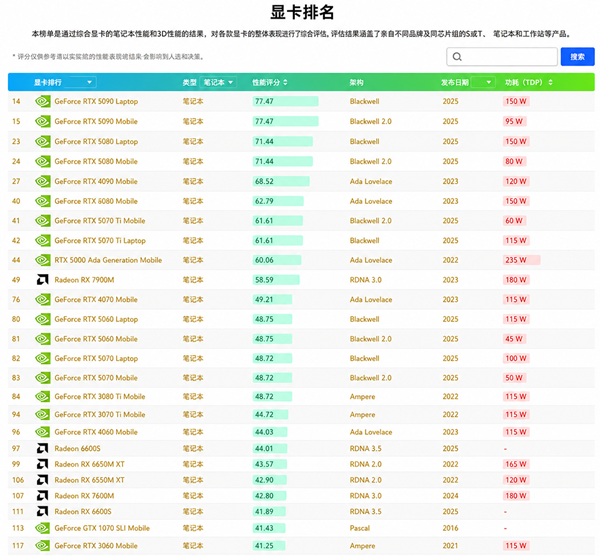600x556 pixels.
Task: Sort by 性能评分 column arrows
Action: point(285,82)
